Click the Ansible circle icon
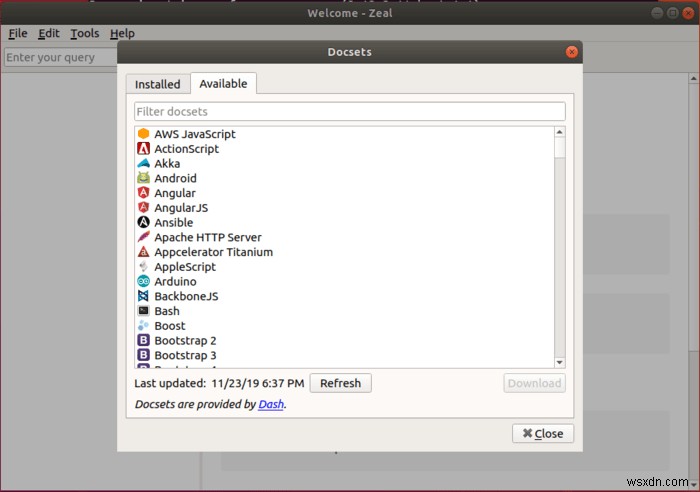The image size is (700, 492). tap(143, 222)
